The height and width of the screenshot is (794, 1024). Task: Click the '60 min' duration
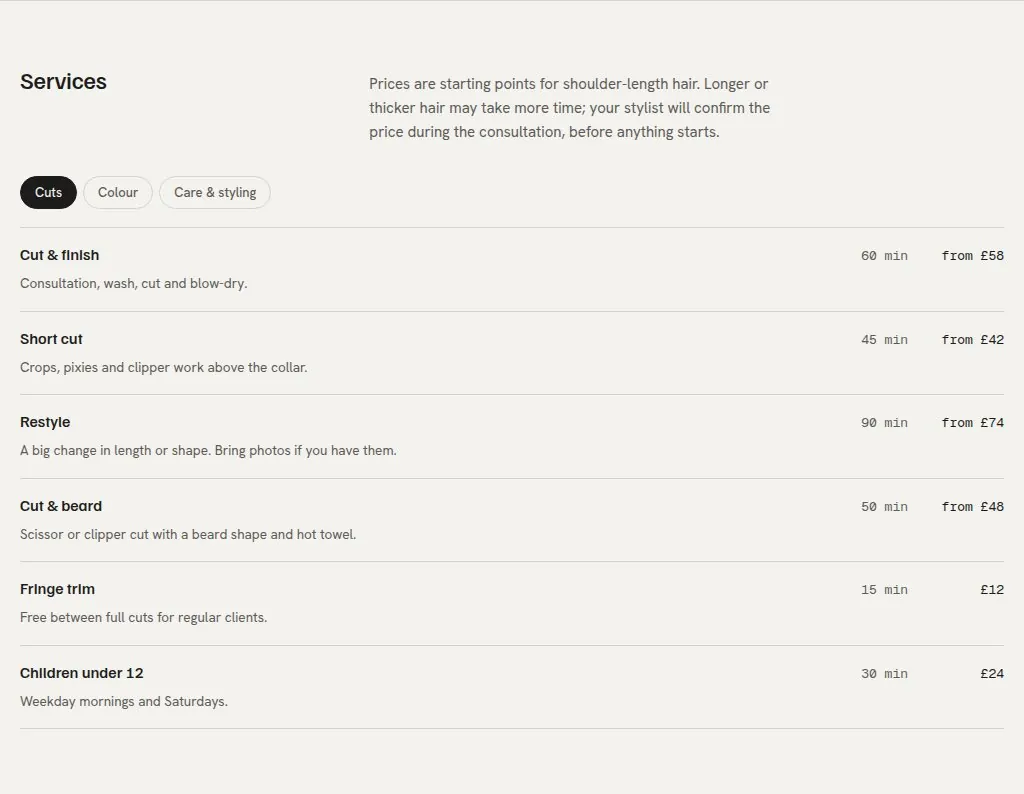pyautogui.click(x=884, y=256)
